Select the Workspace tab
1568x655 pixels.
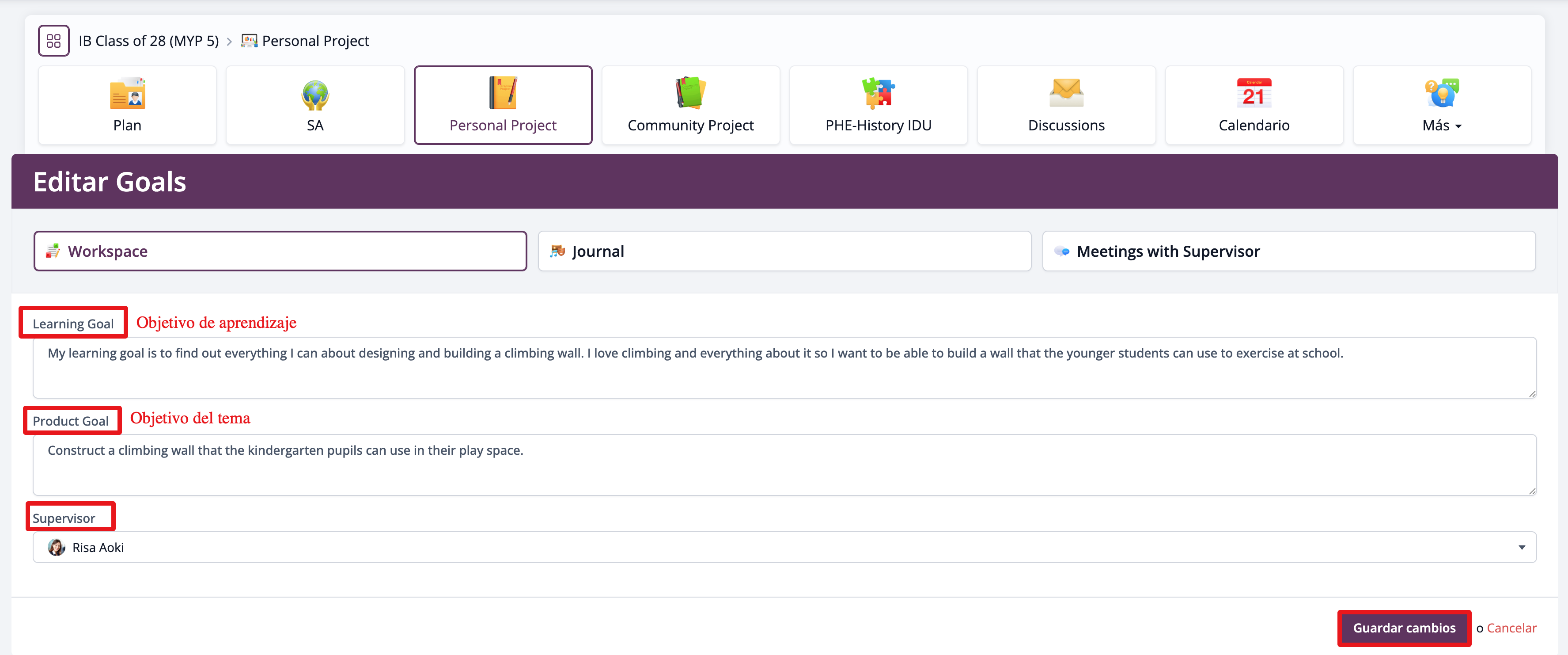click(280, 251)
